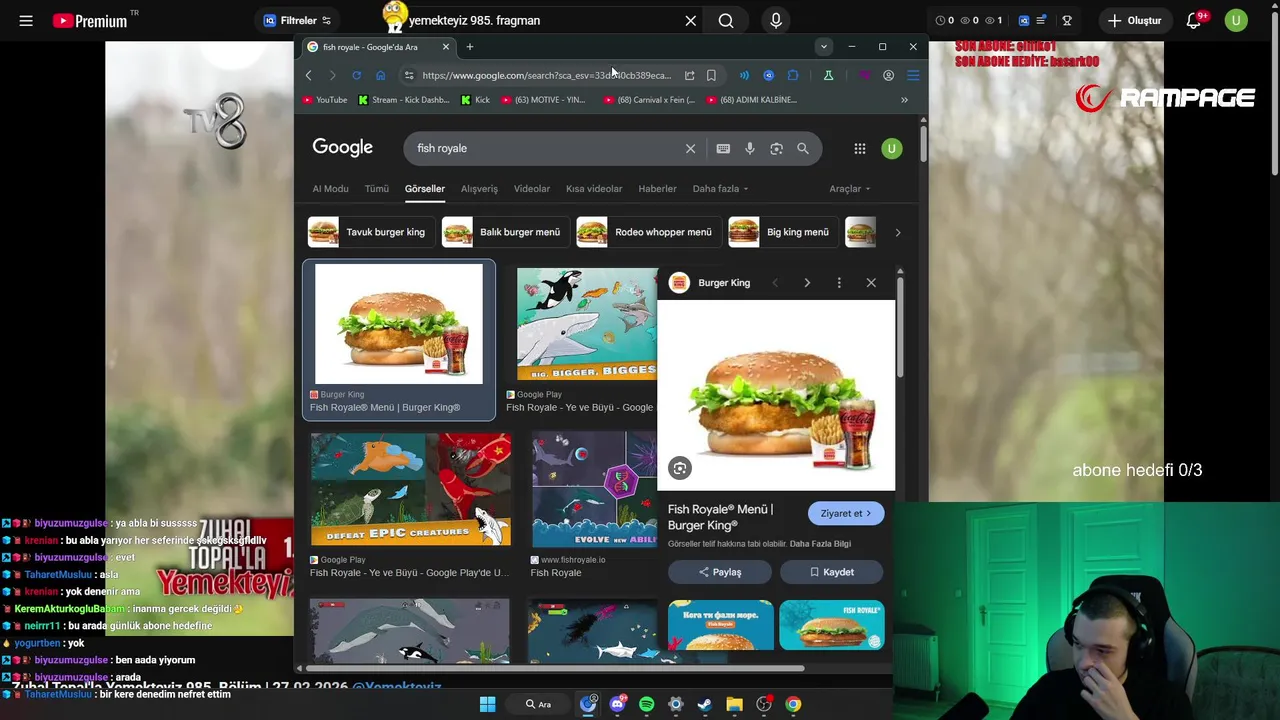
Task: Open the browser home page icon
Action: [x=380, y=75]
